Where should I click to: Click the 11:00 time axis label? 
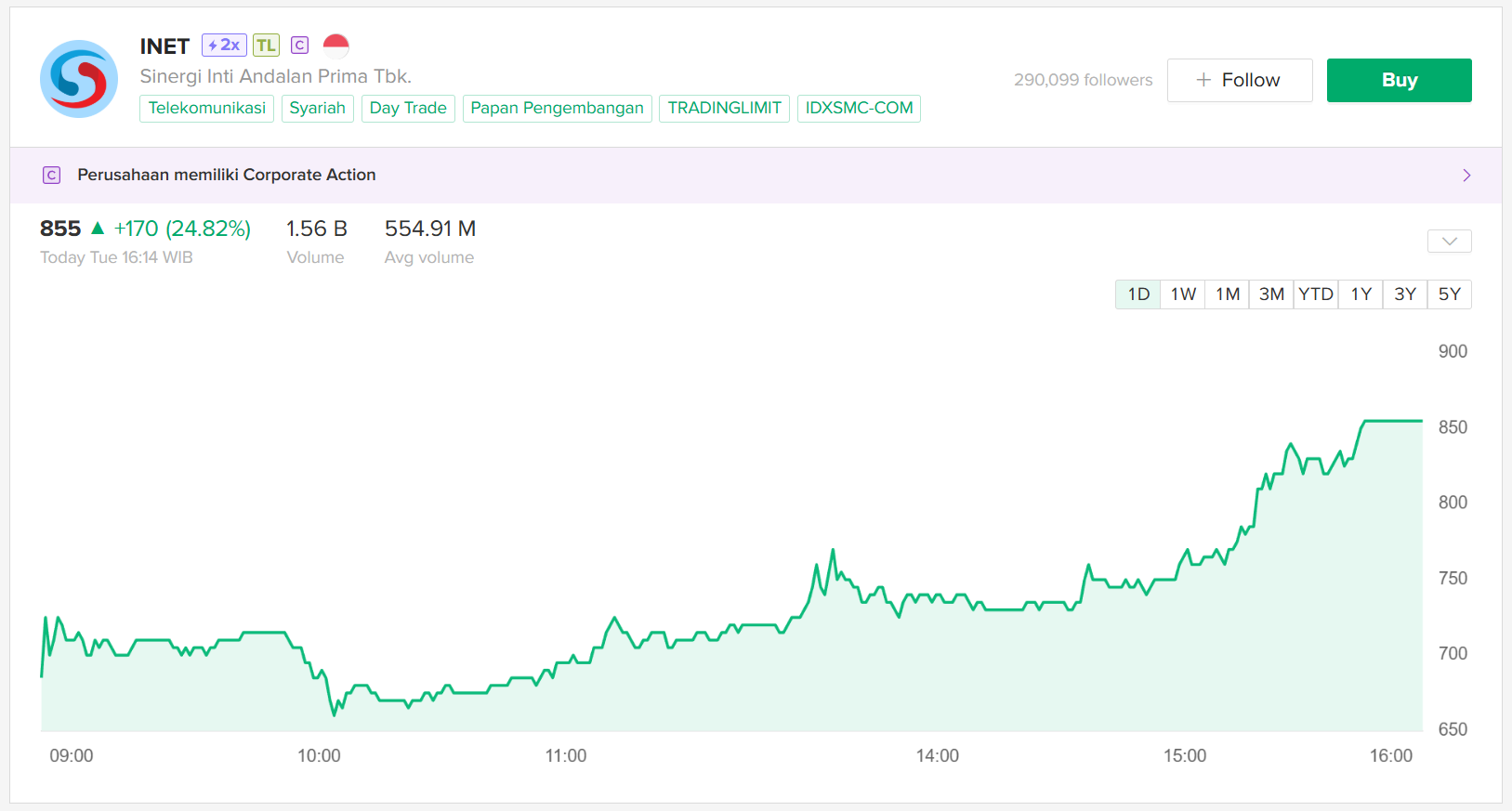(x=566, y=756)
